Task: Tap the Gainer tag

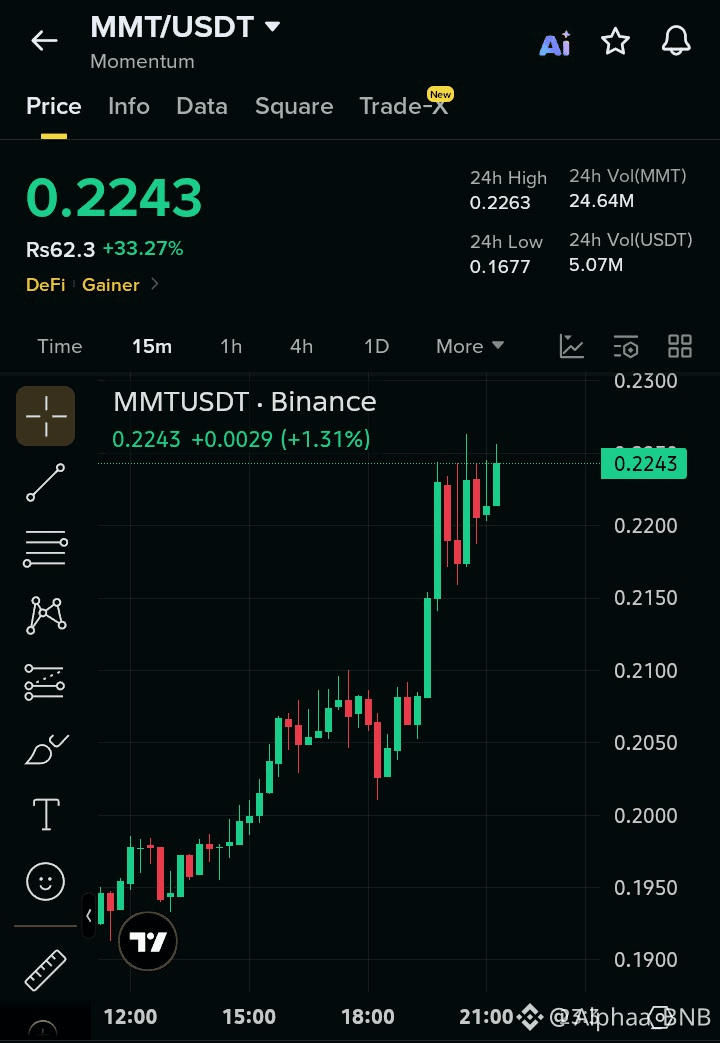Action: 110,285
